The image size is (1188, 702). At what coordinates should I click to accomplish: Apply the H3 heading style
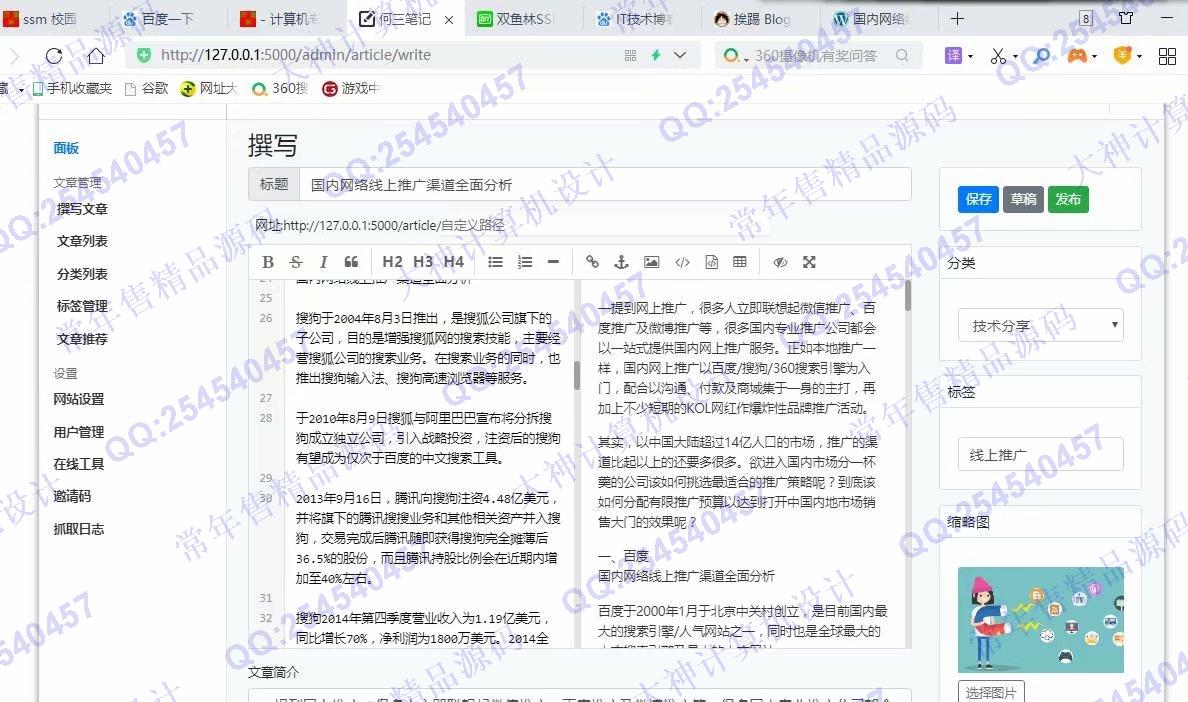[423, 262]
